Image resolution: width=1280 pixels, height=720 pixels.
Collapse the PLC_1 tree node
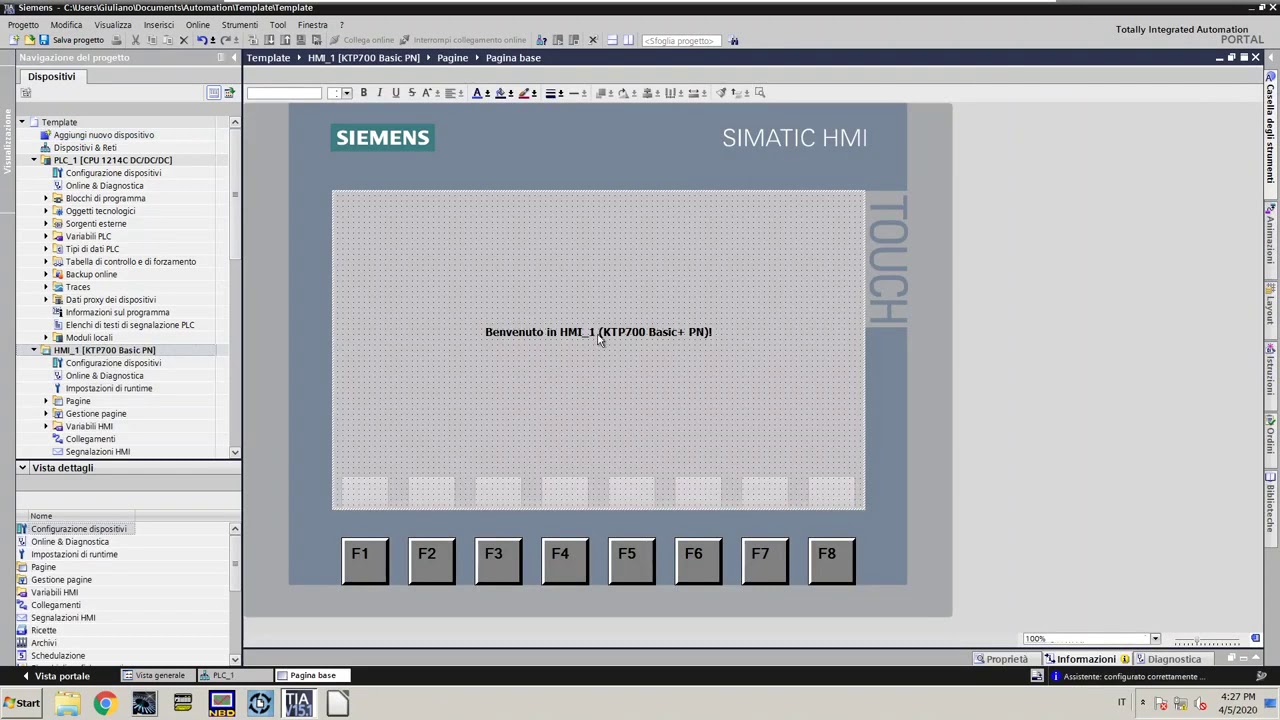33,160
